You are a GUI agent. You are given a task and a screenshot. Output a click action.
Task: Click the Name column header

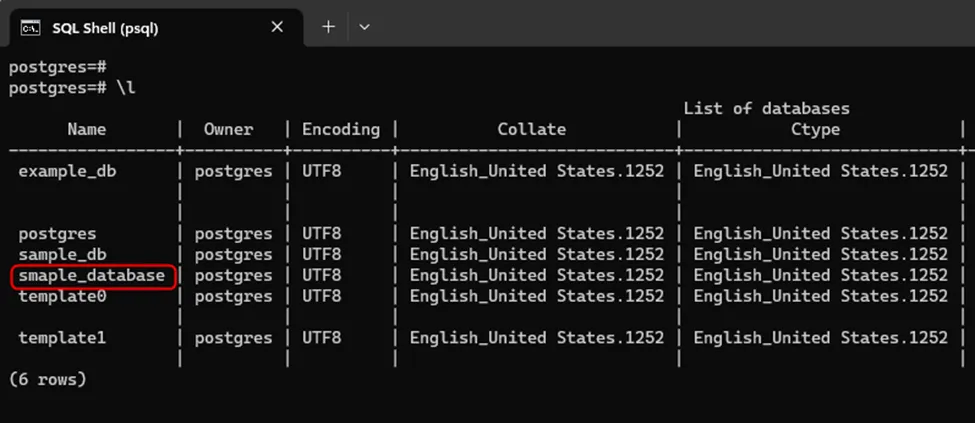coord(87,129)
